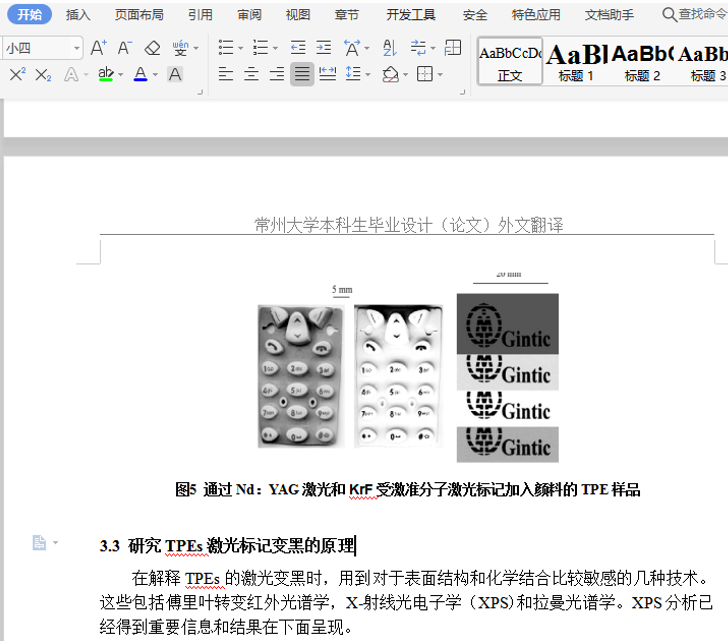This screenshot has width=728, height=641.
Task: Decrease font size with A- button
Action: click(x=124, y=48)
